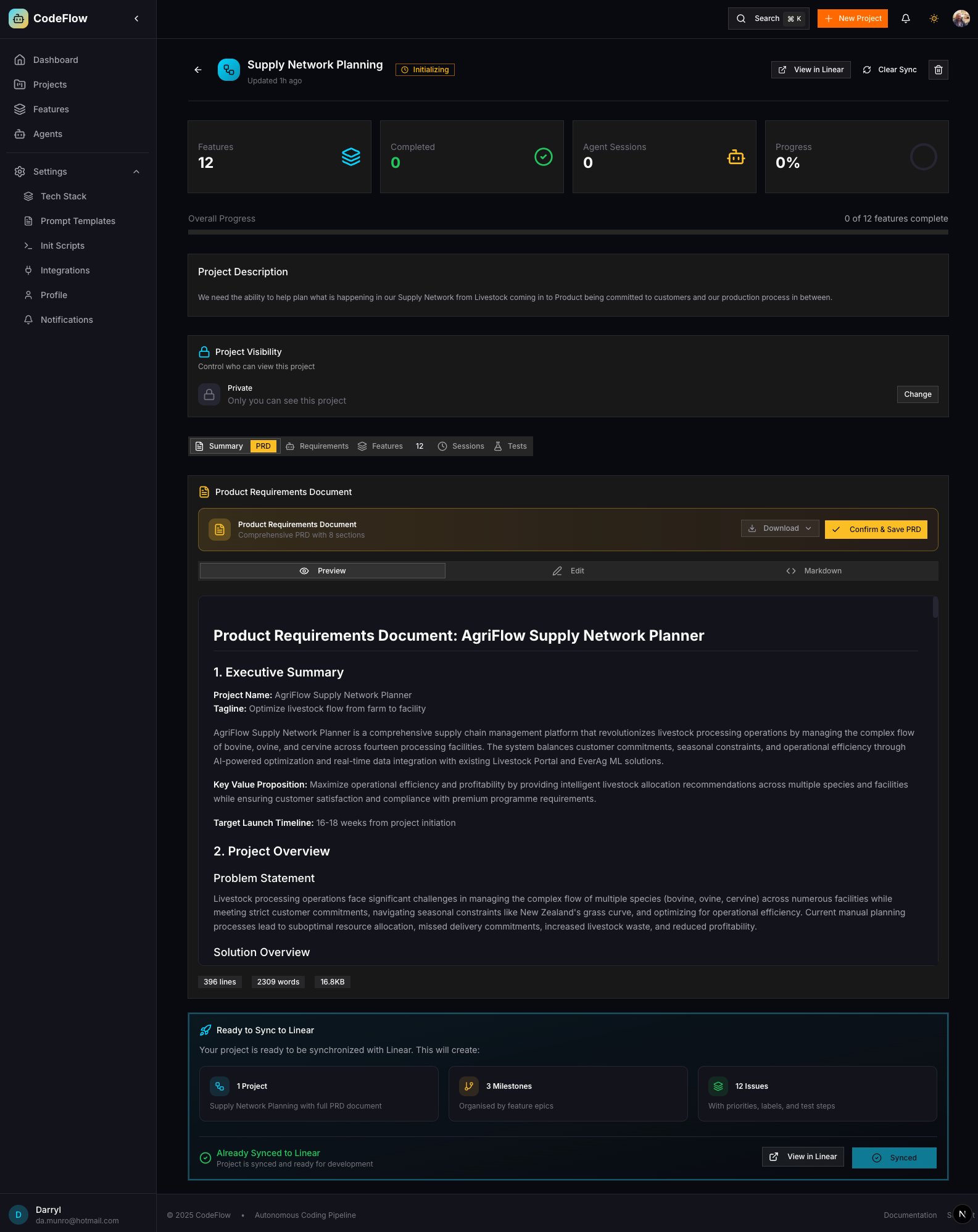The width and height of the screenshot is (978, 1232).
Task: Click the Progress ring indicator
Action: (x=924, y=157)
